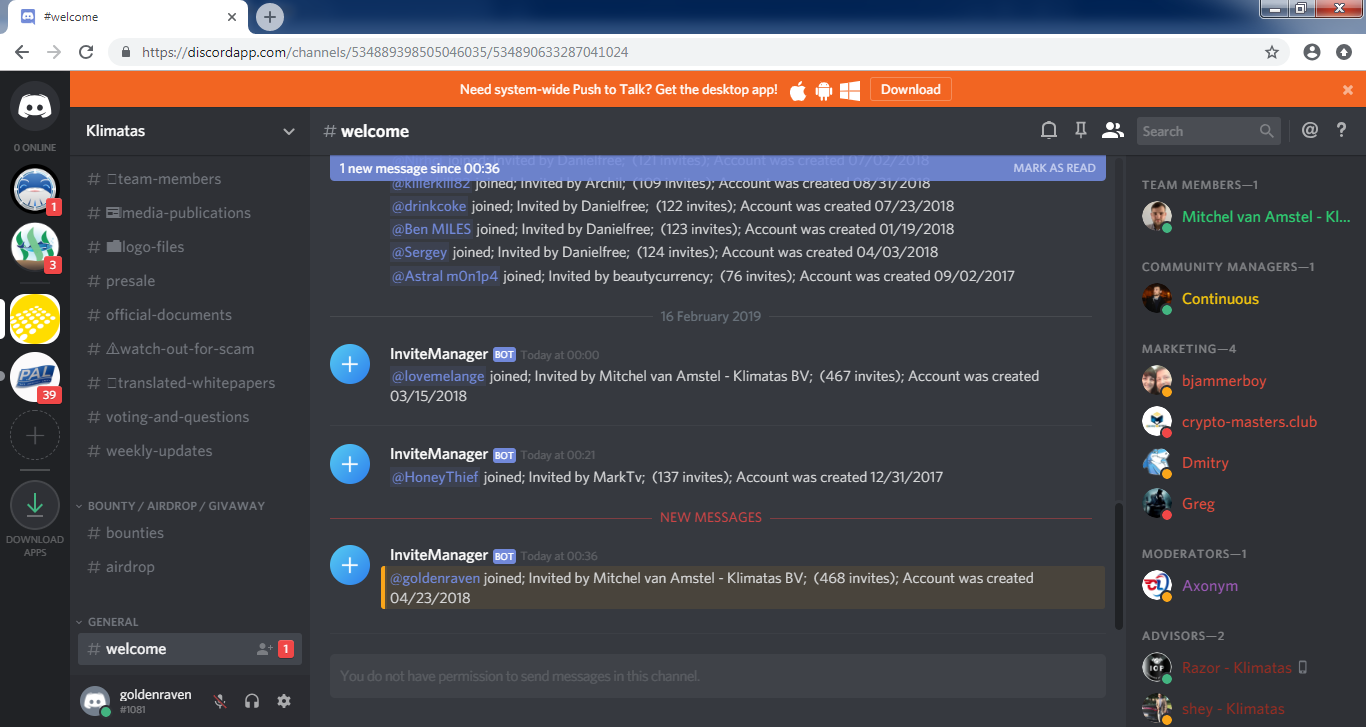Open a new browser tab
This screenshot has height=727, width=1366.
(x=270, y=17)
